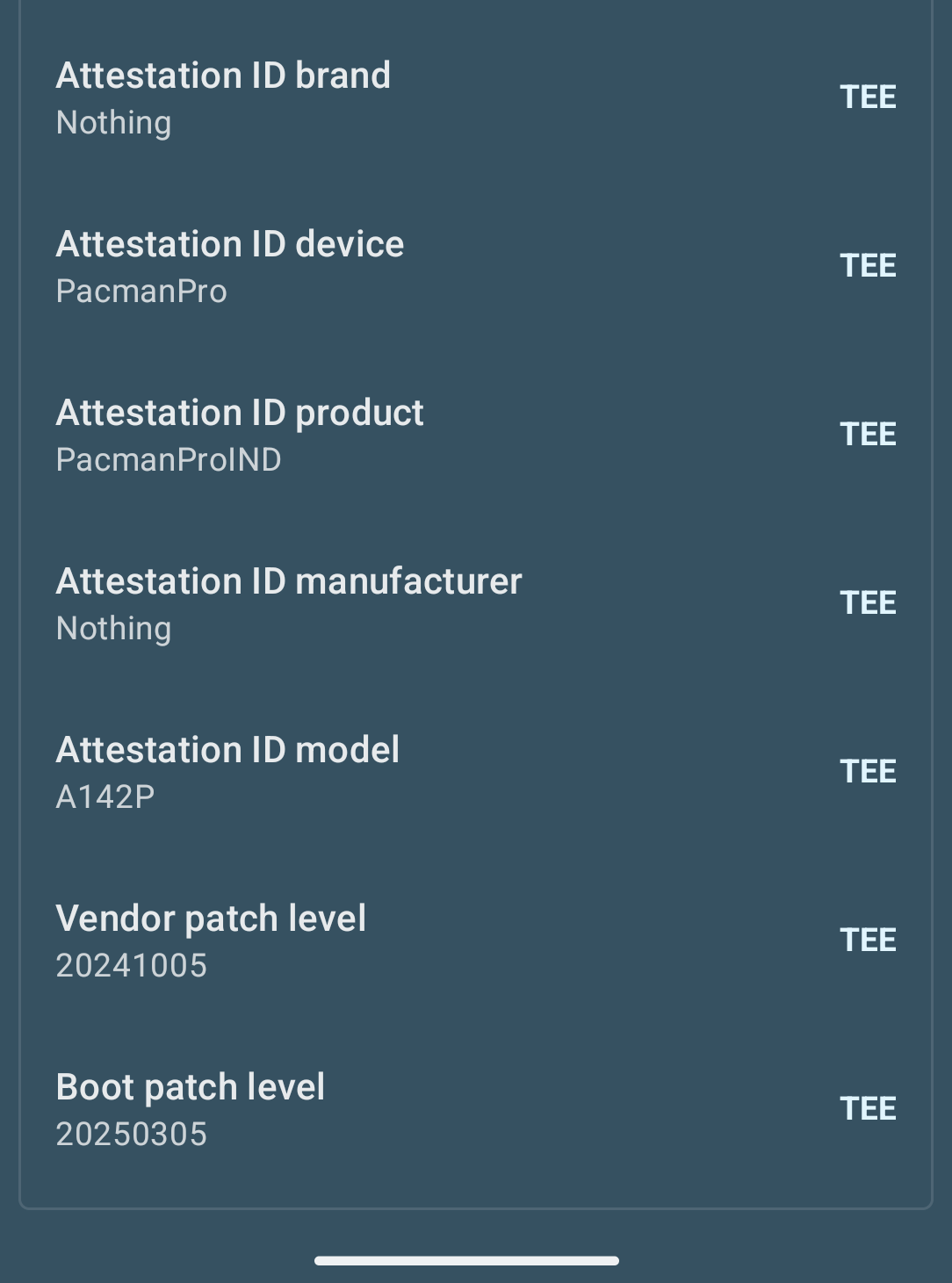
Task: Tap the TEE badge for Attestation ID brand
Action: [x=868, y=97]
